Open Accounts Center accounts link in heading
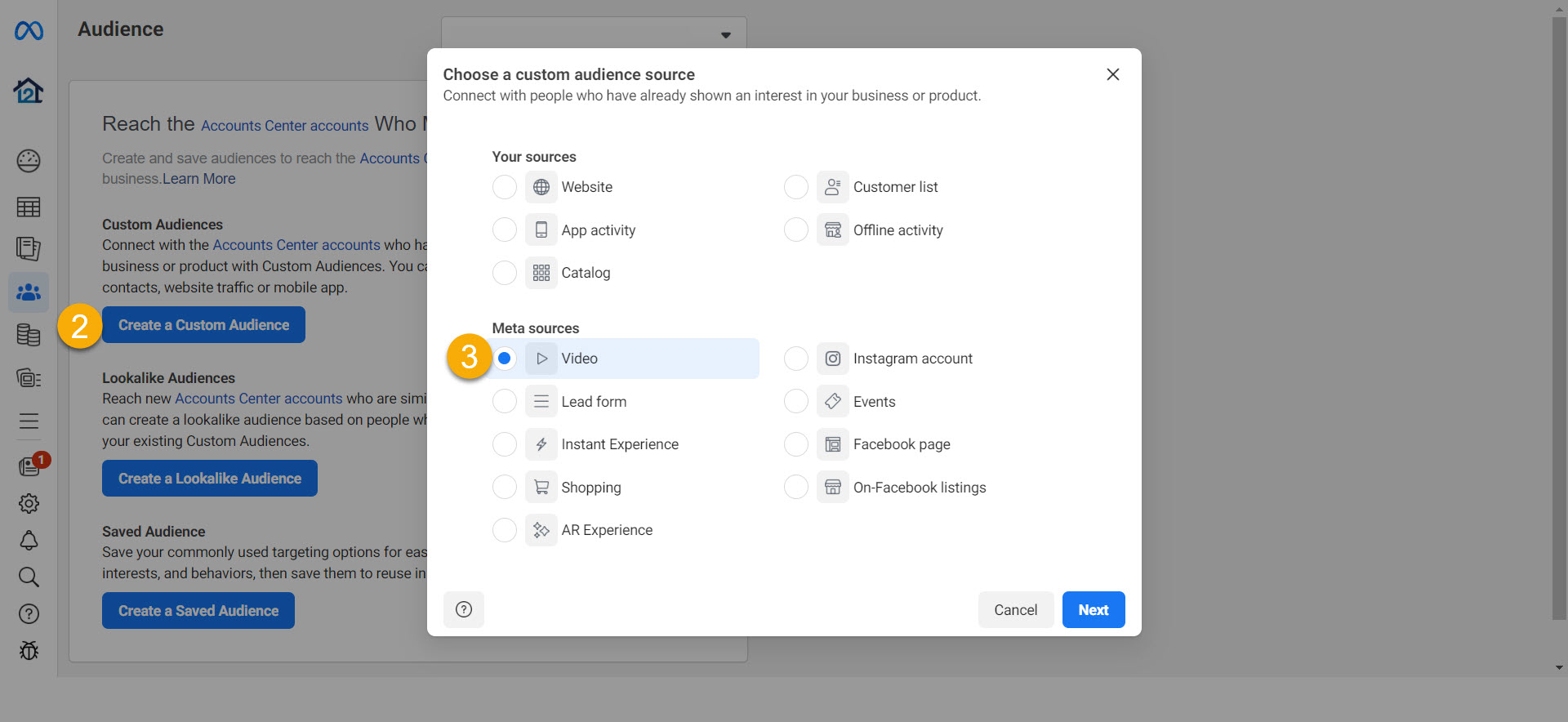 285,126
